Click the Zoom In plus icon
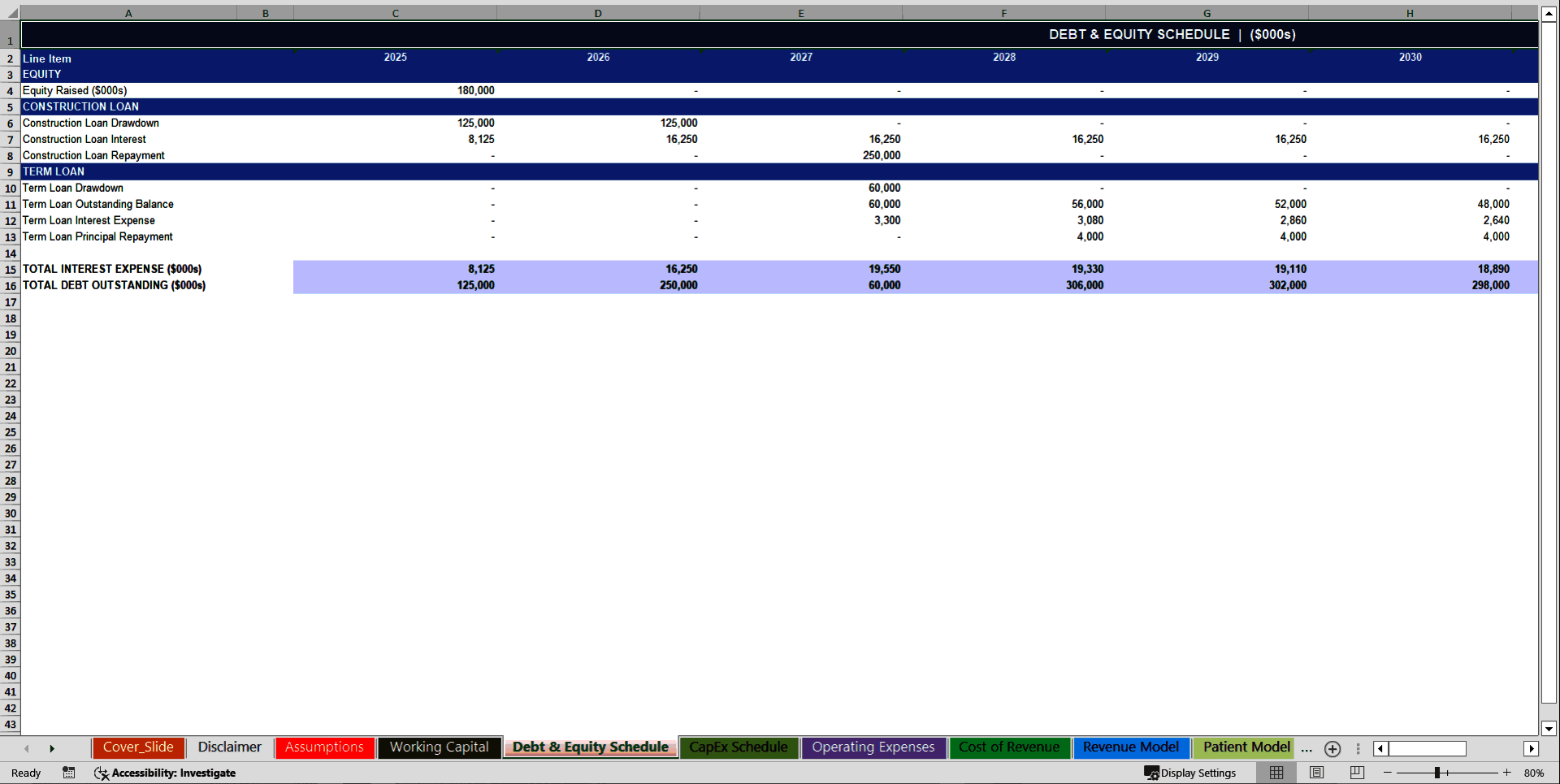 click(x=1507, y=773)
